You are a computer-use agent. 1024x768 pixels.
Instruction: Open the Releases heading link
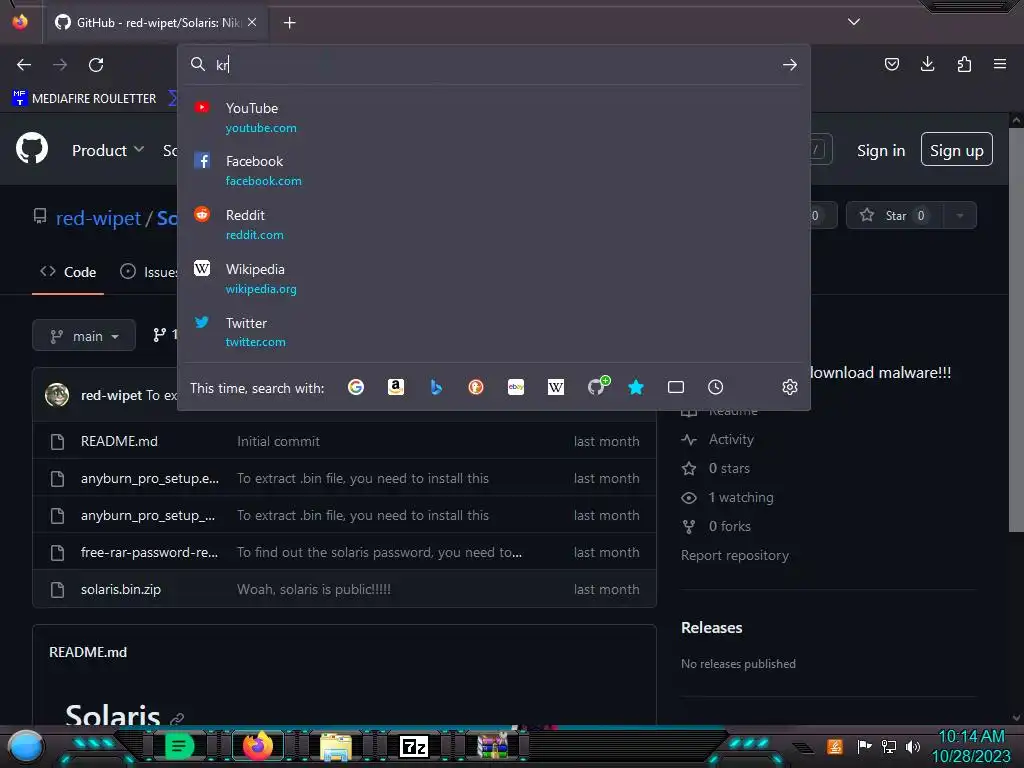tap(711, 628)
